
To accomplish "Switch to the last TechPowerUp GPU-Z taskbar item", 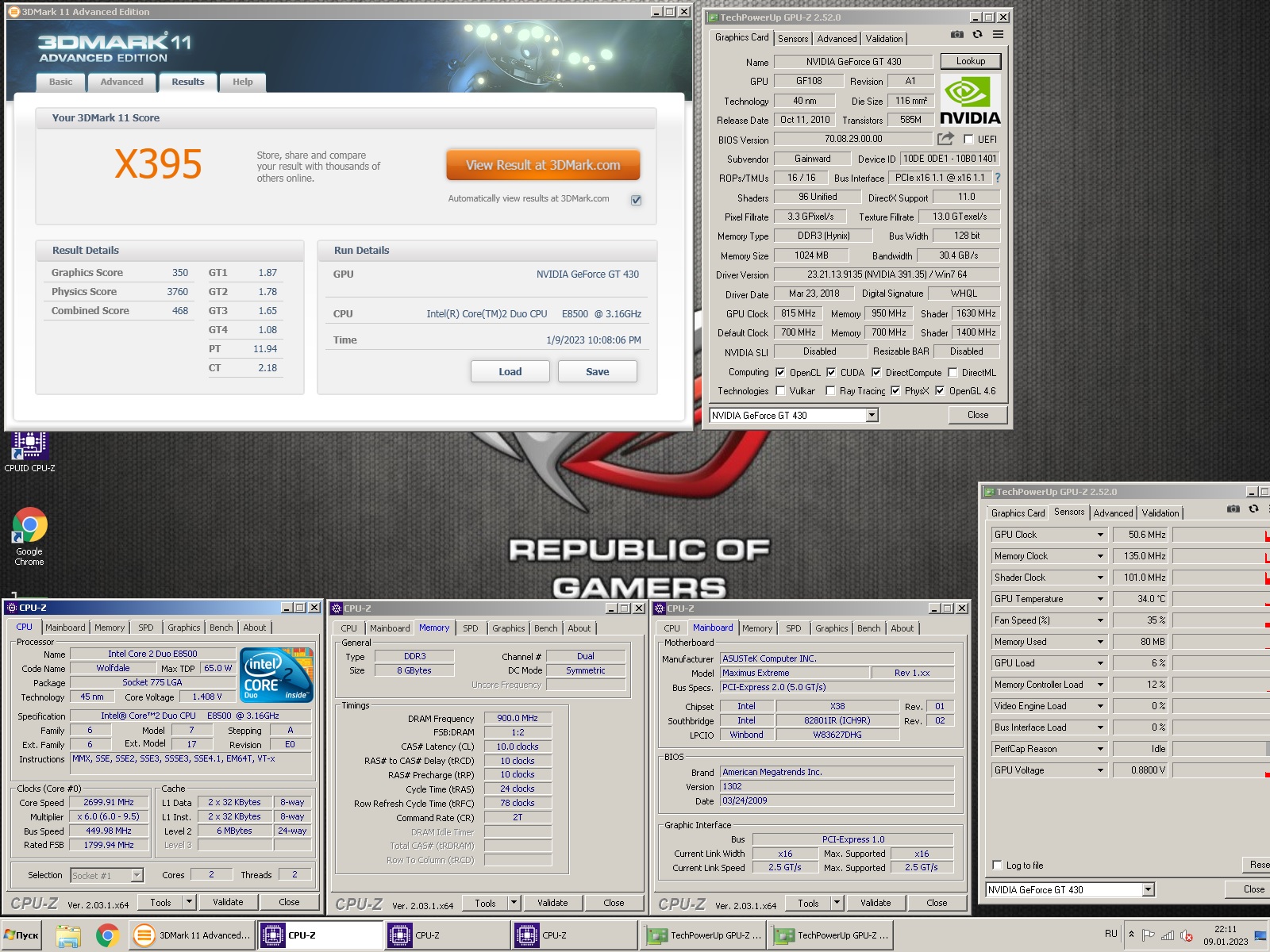I will tap(830, 936).
